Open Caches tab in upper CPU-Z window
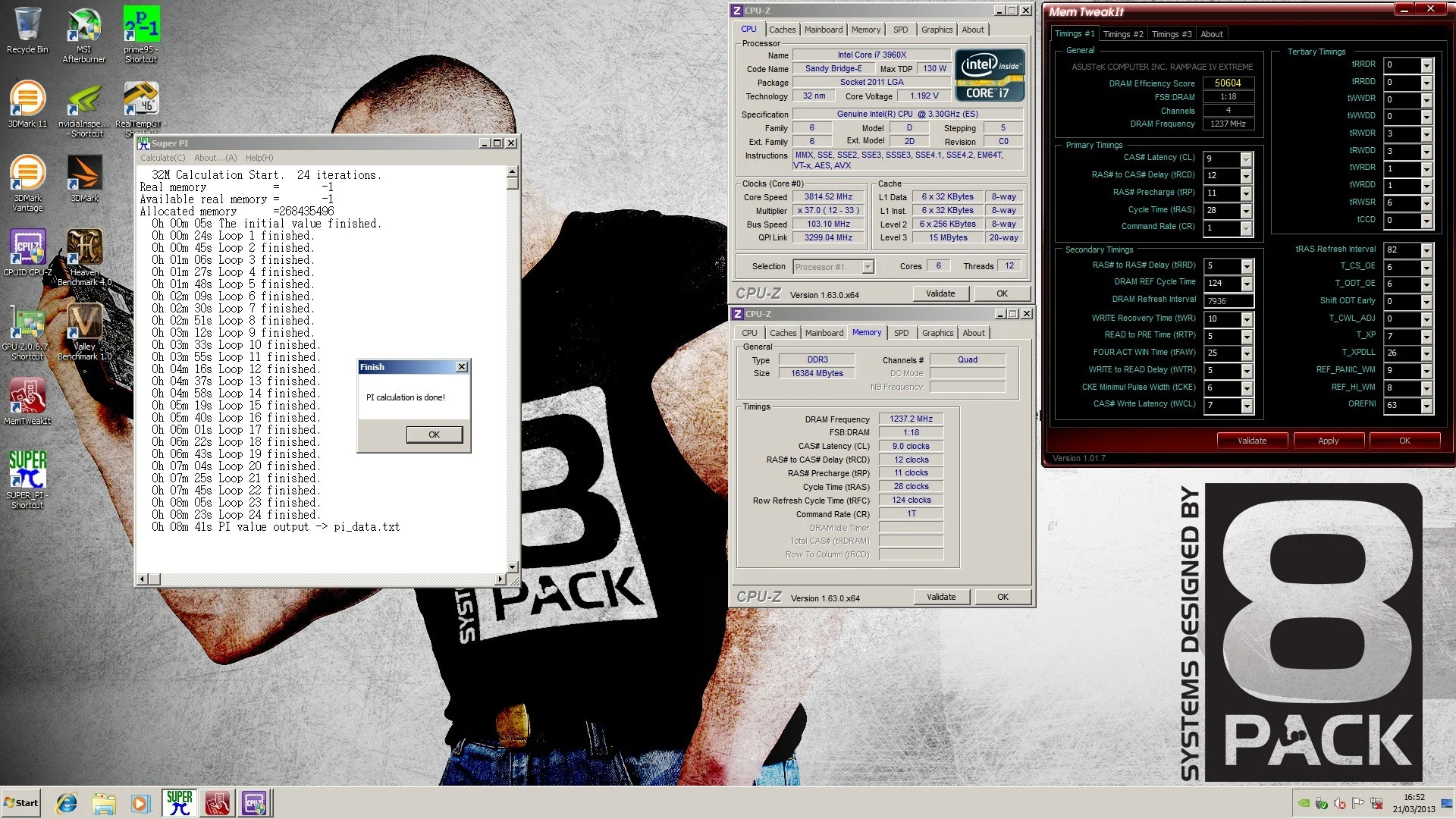Viewport: 1456px width, 819px height. point(782,30)
